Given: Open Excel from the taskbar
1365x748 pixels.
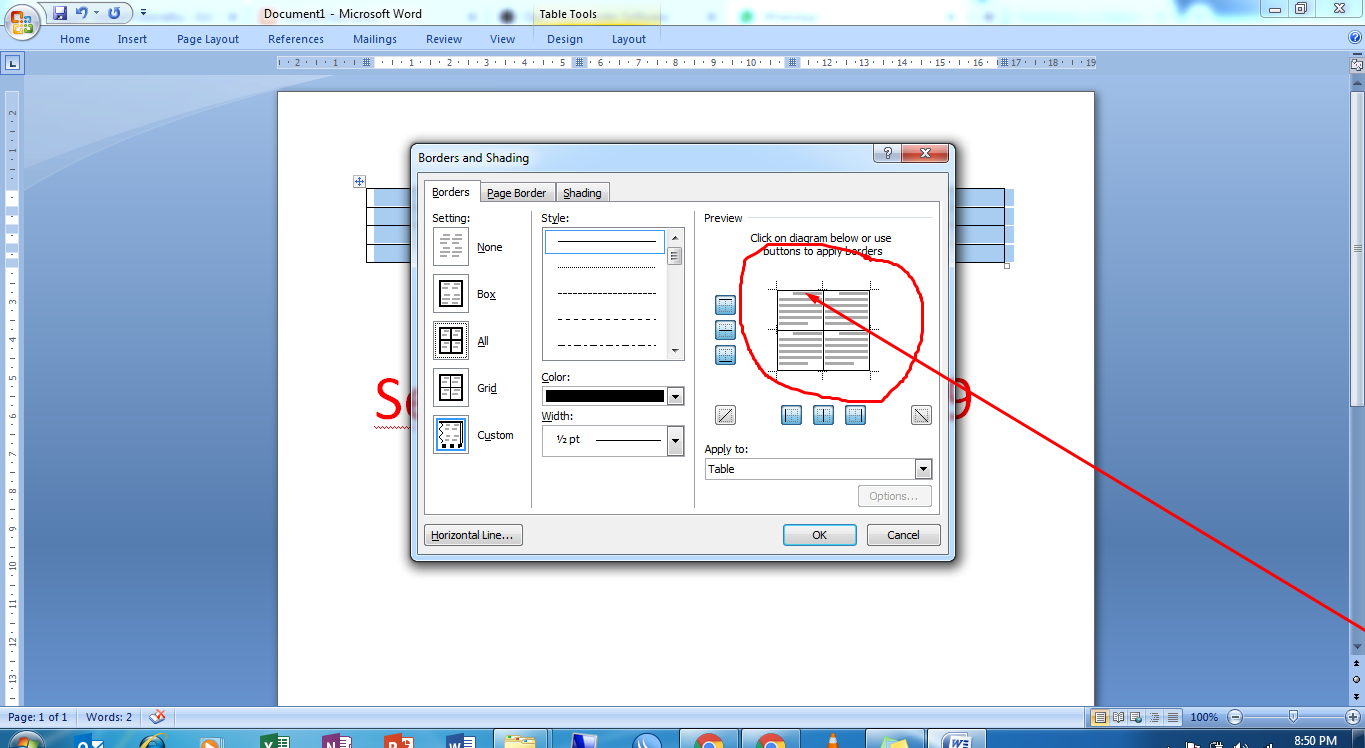Looking at the screenshot, I should click(273, 741).
